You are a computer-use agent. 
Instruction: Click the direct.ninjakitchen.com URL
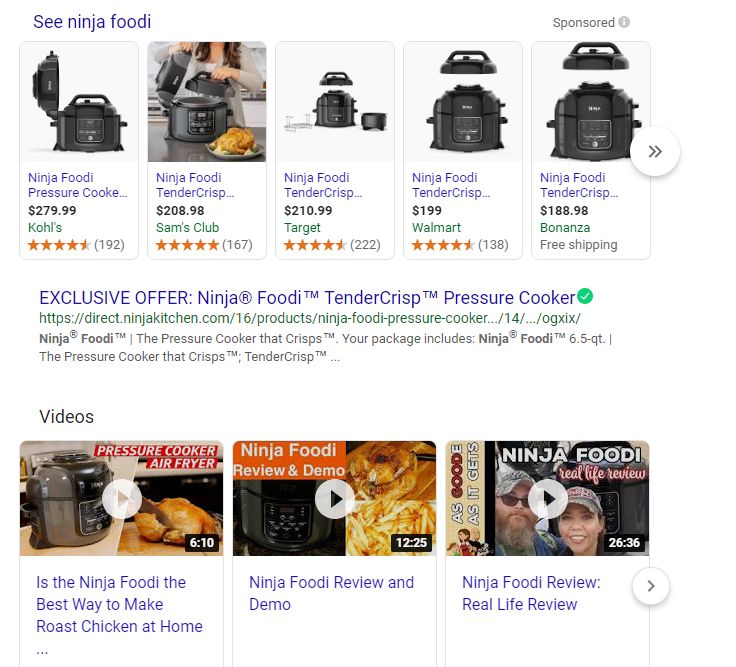pos(310,318)
